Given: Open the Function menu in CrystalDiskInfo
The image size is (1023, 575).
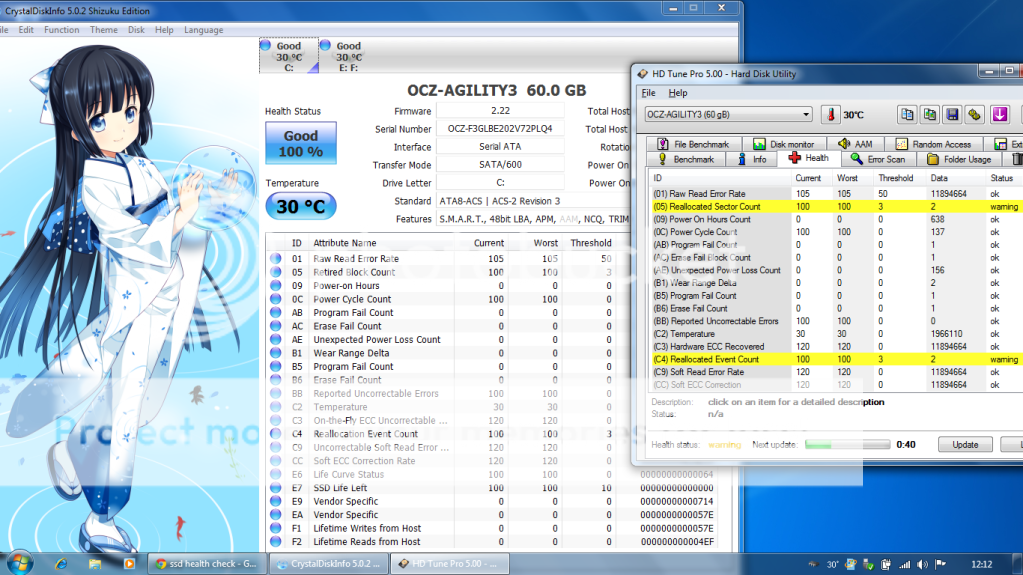Looking at the screenshot, I should [61, 30].
